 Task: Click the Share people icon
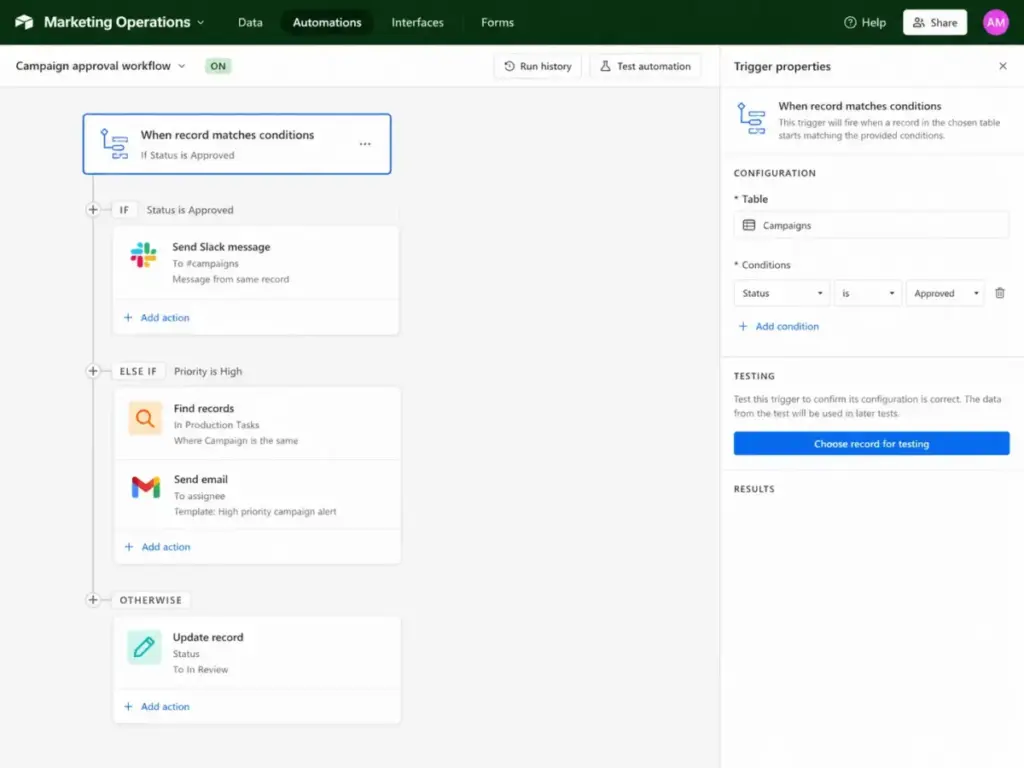tap(918, 22)
